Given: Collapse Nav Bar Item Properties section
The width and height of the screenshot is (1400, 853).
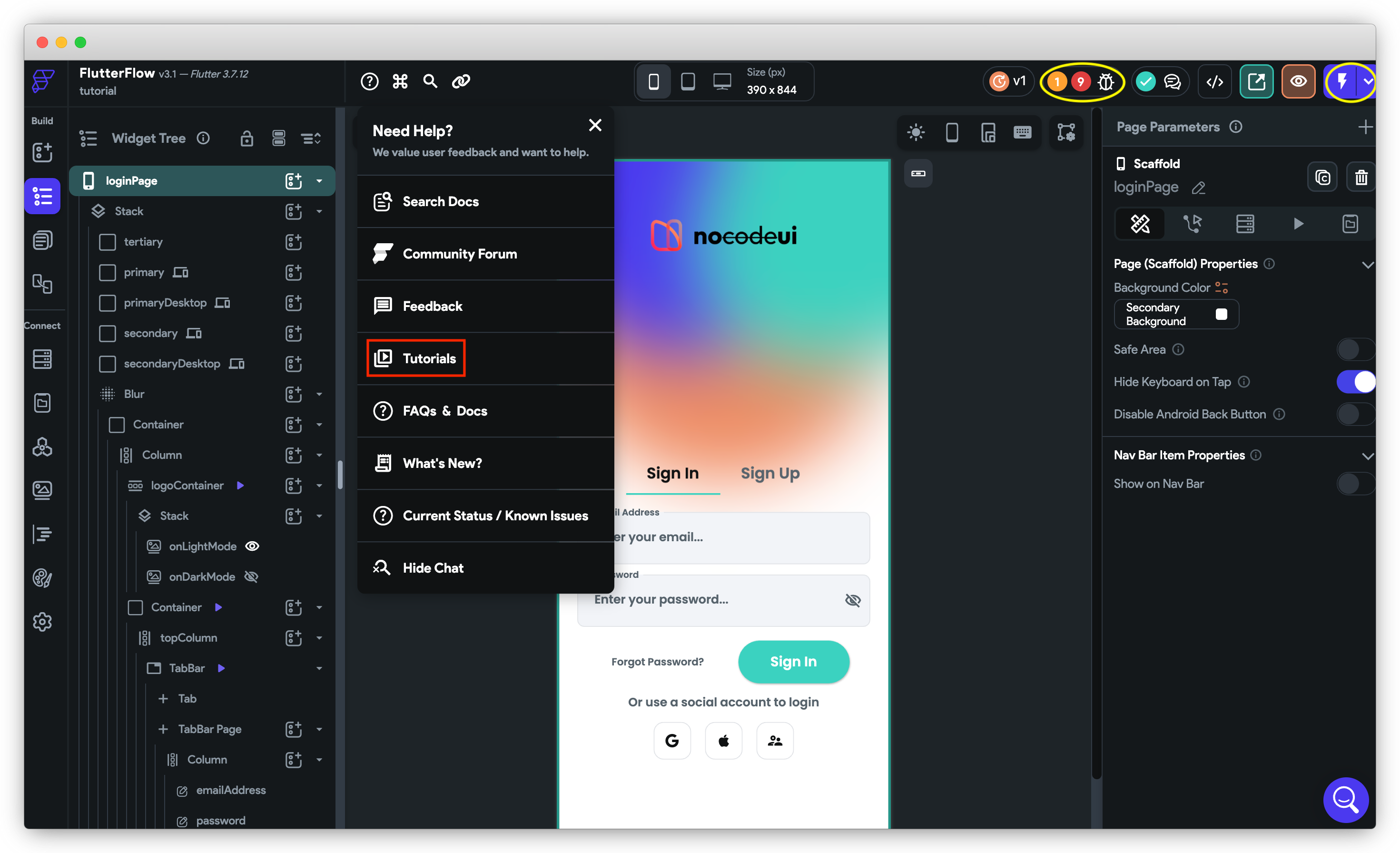Looking at the screenshot, I should (1367, 456).
